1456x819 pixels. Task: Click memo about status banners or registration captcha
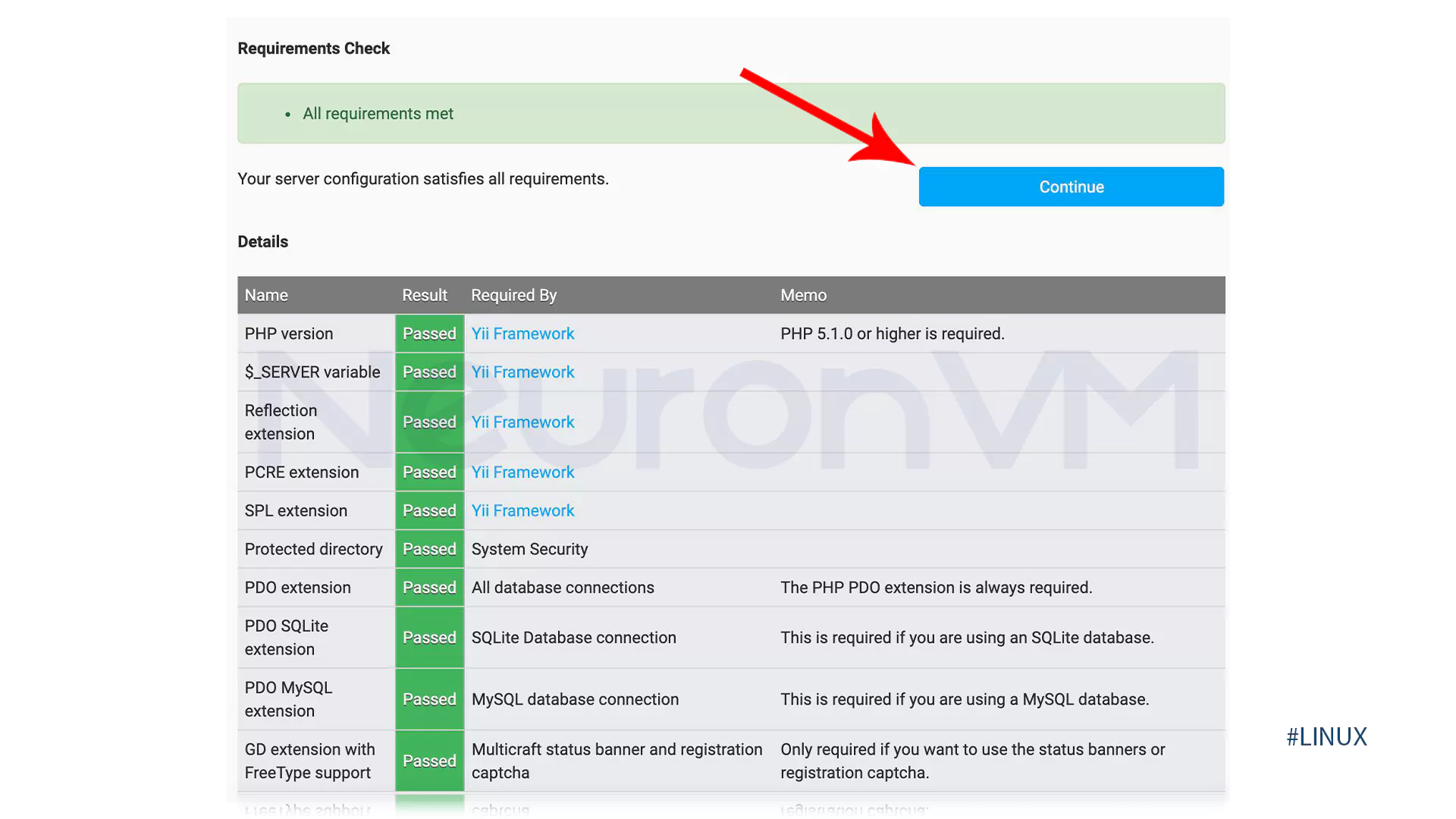[972, 761]
